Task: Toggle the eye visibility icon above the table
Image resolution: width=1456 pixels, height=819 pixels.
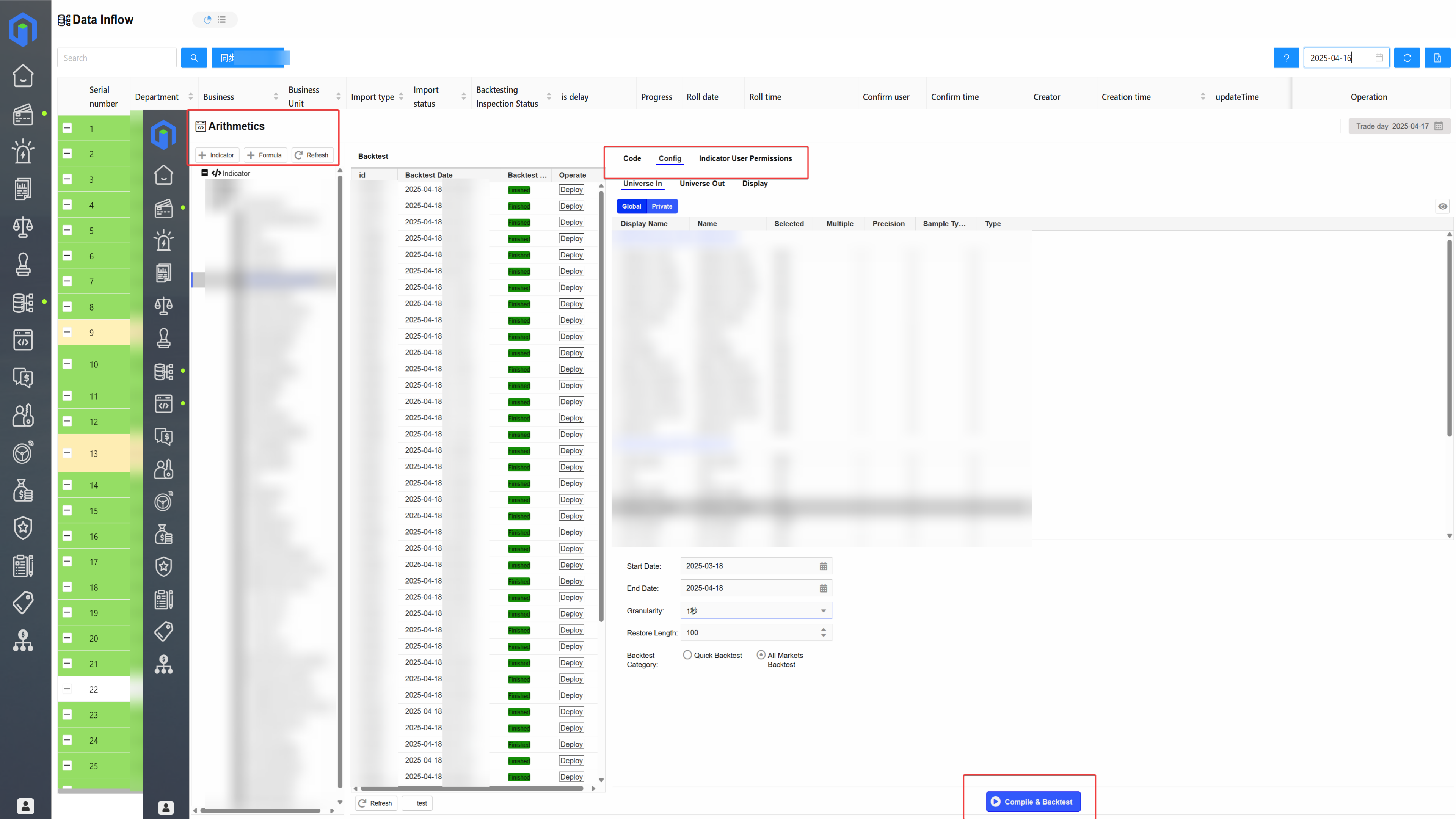Action: pyautogui.click(x=1442, y=206)
